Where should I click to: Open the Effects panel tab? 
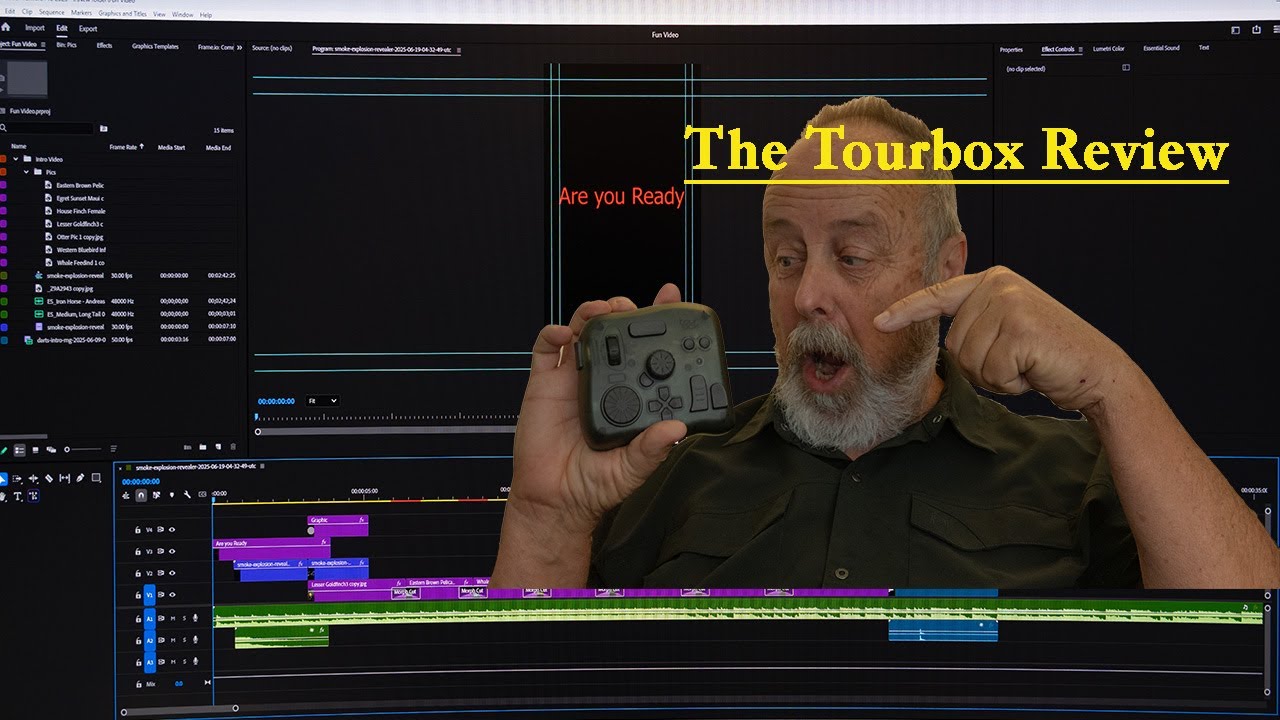(104, 45)
